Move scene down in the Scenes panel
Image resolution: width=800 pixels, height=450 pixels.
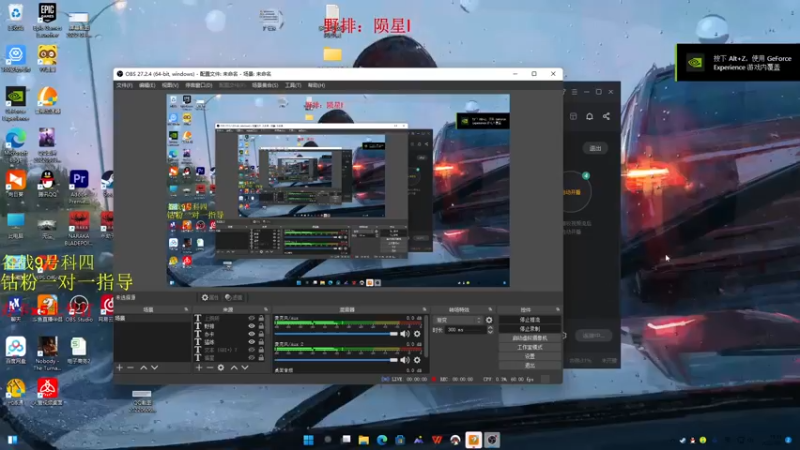tap(155, 367)
